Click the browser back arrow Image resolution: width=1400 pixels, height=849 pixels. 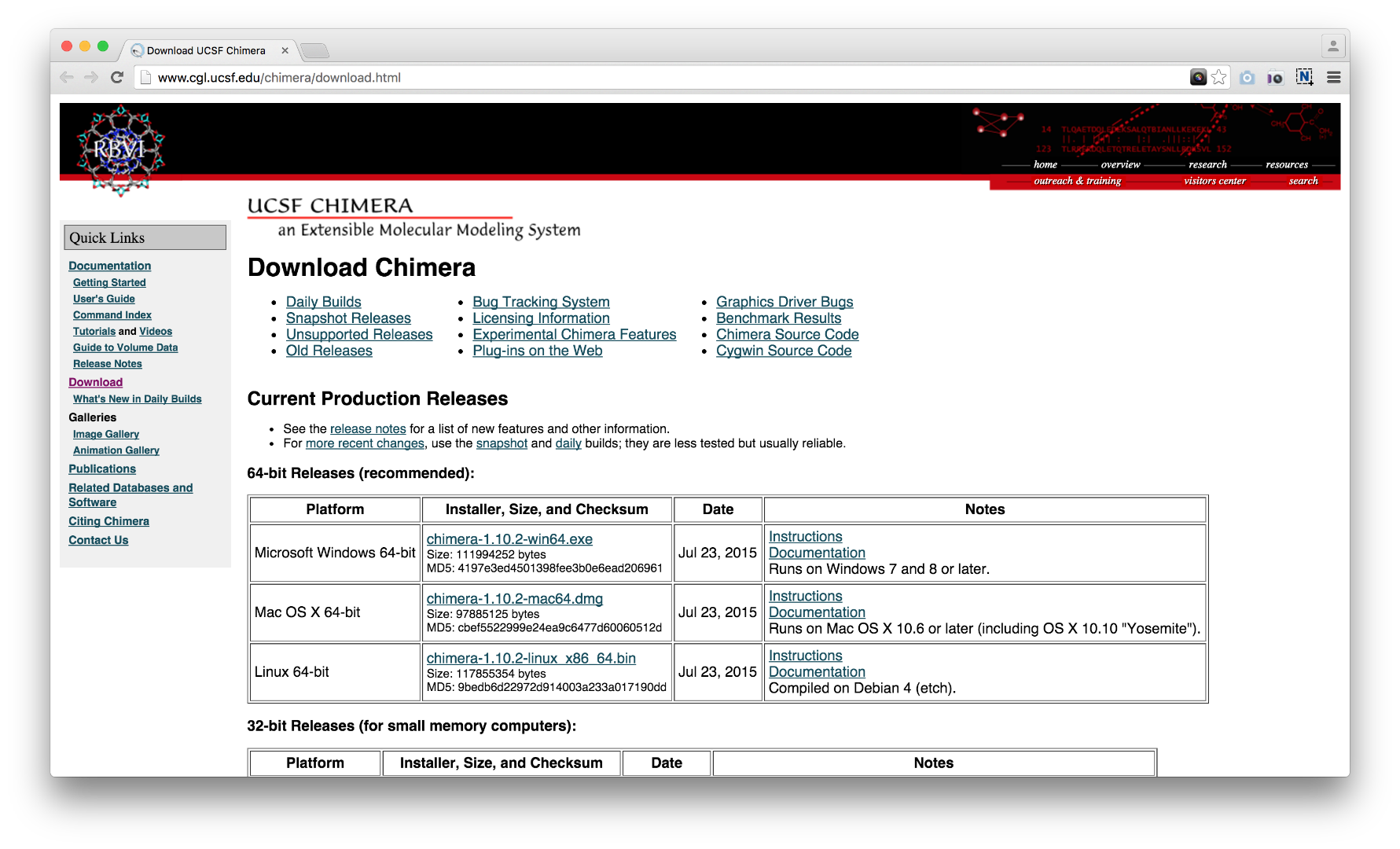click(x=67, y=77)
